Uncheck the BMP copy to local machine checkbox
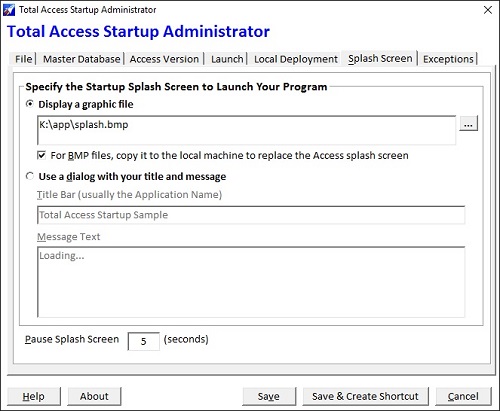The width and height of the screenshot is (500, 411). pos(41,155)
